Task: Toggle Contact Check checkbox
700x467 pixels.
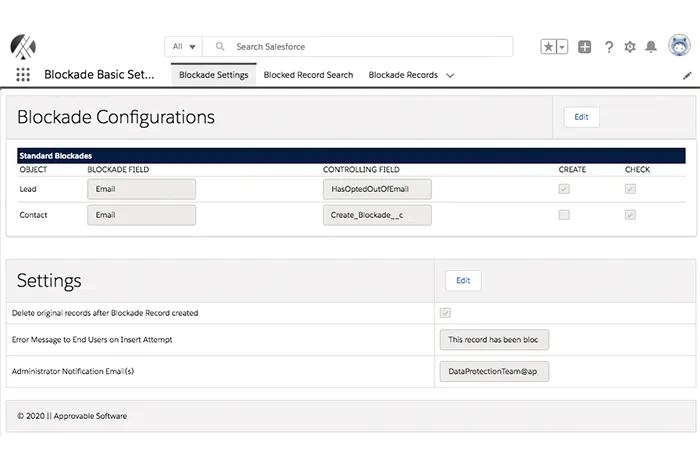Action: 630,215
